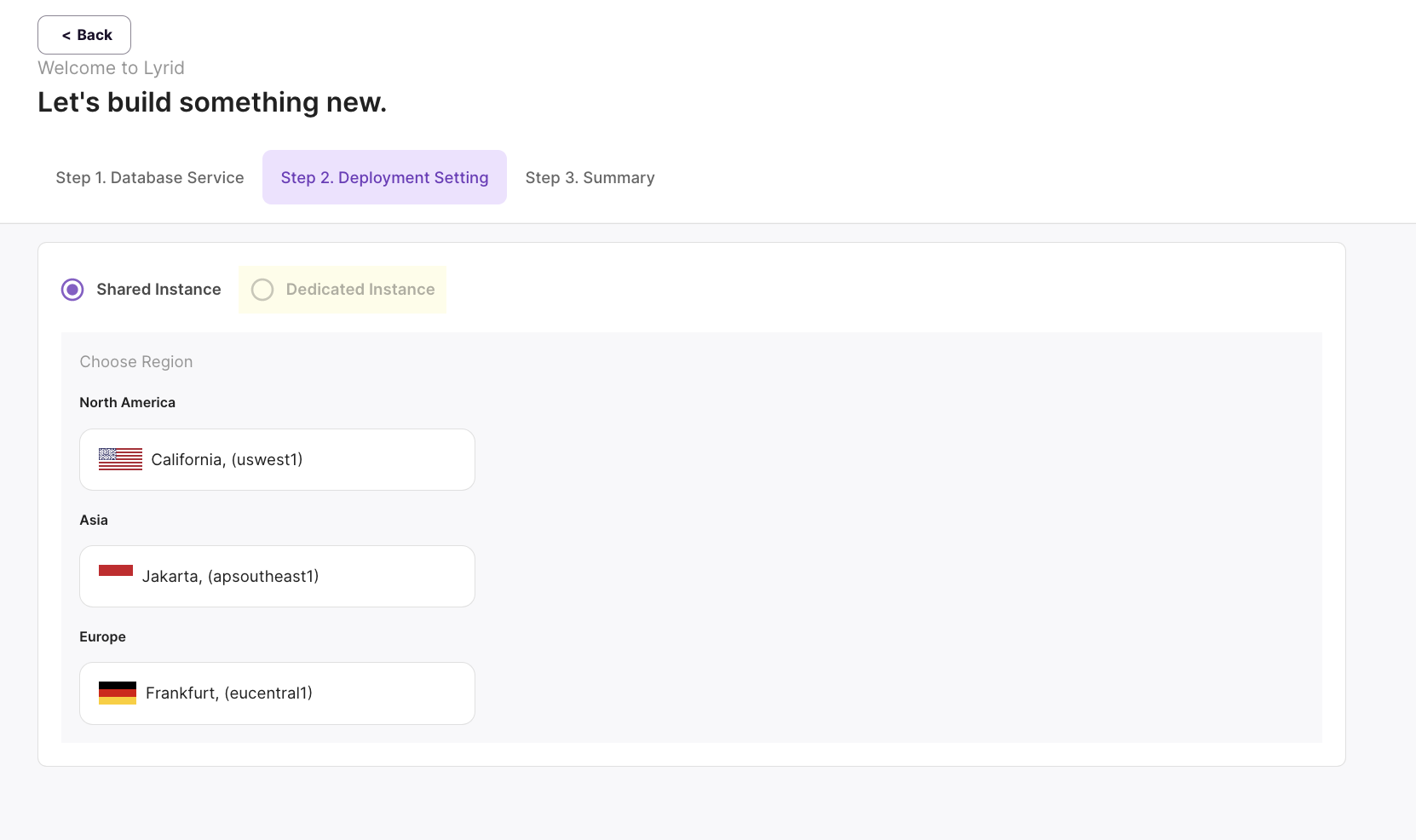Click the Dedicated Instance label text
1416x840 pixels.
360,290
